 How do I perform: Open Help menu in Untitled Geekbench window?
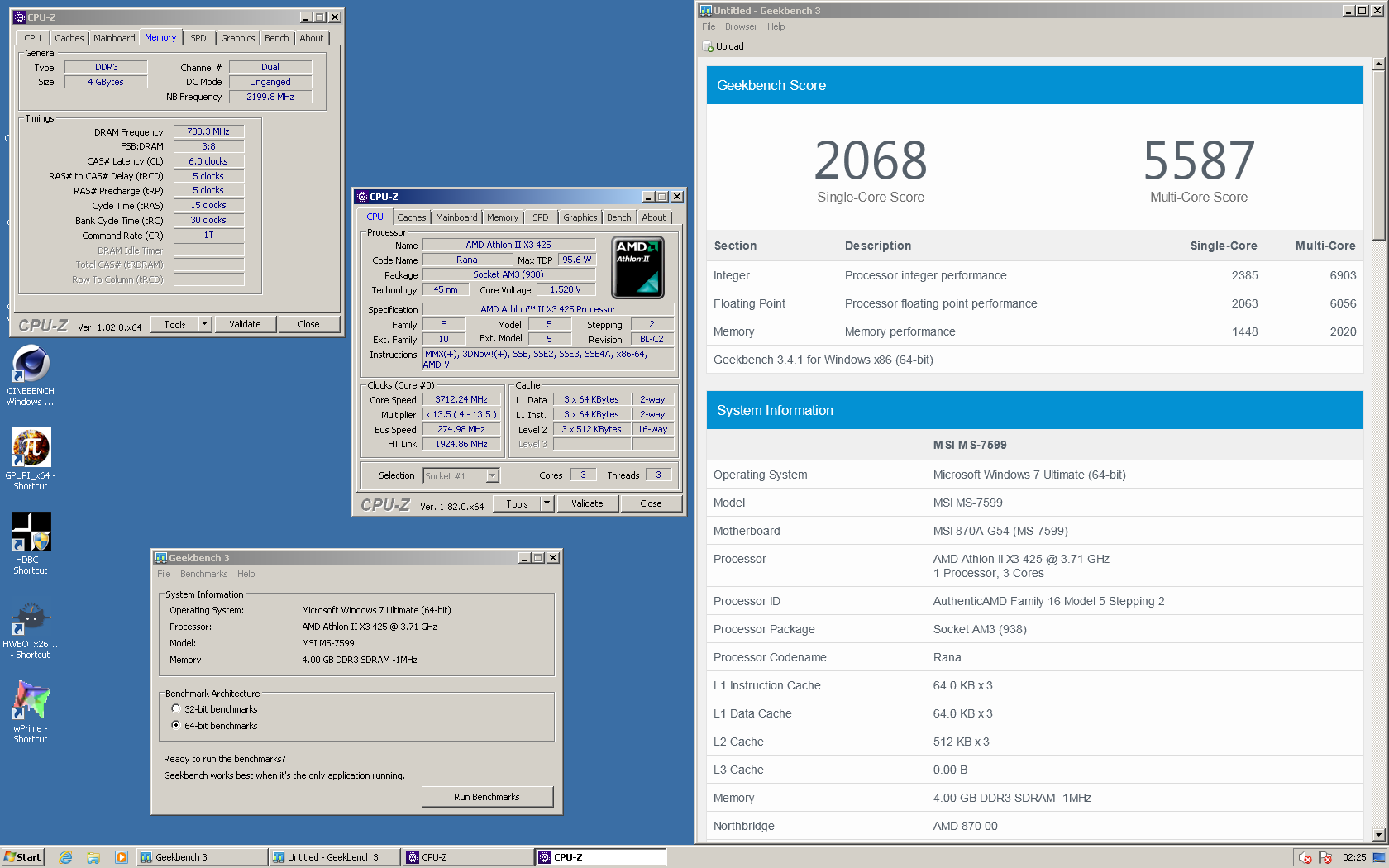(x=776, y=26)
